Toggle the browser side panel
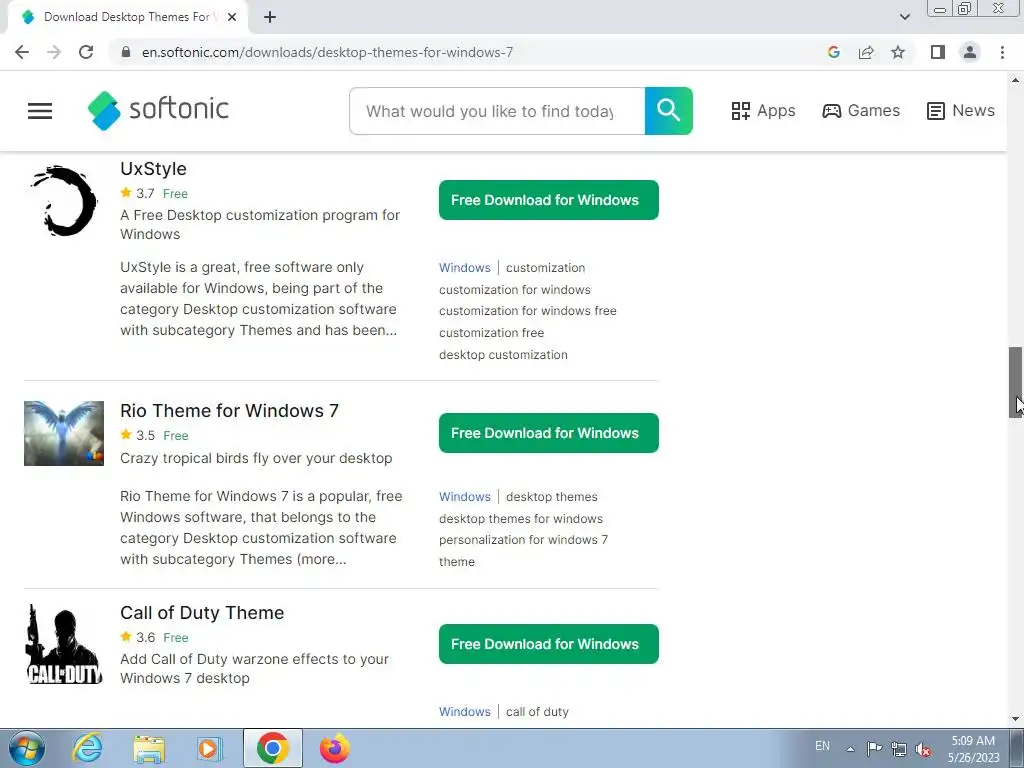1024x768 pixels. click(x=938, y=52)
